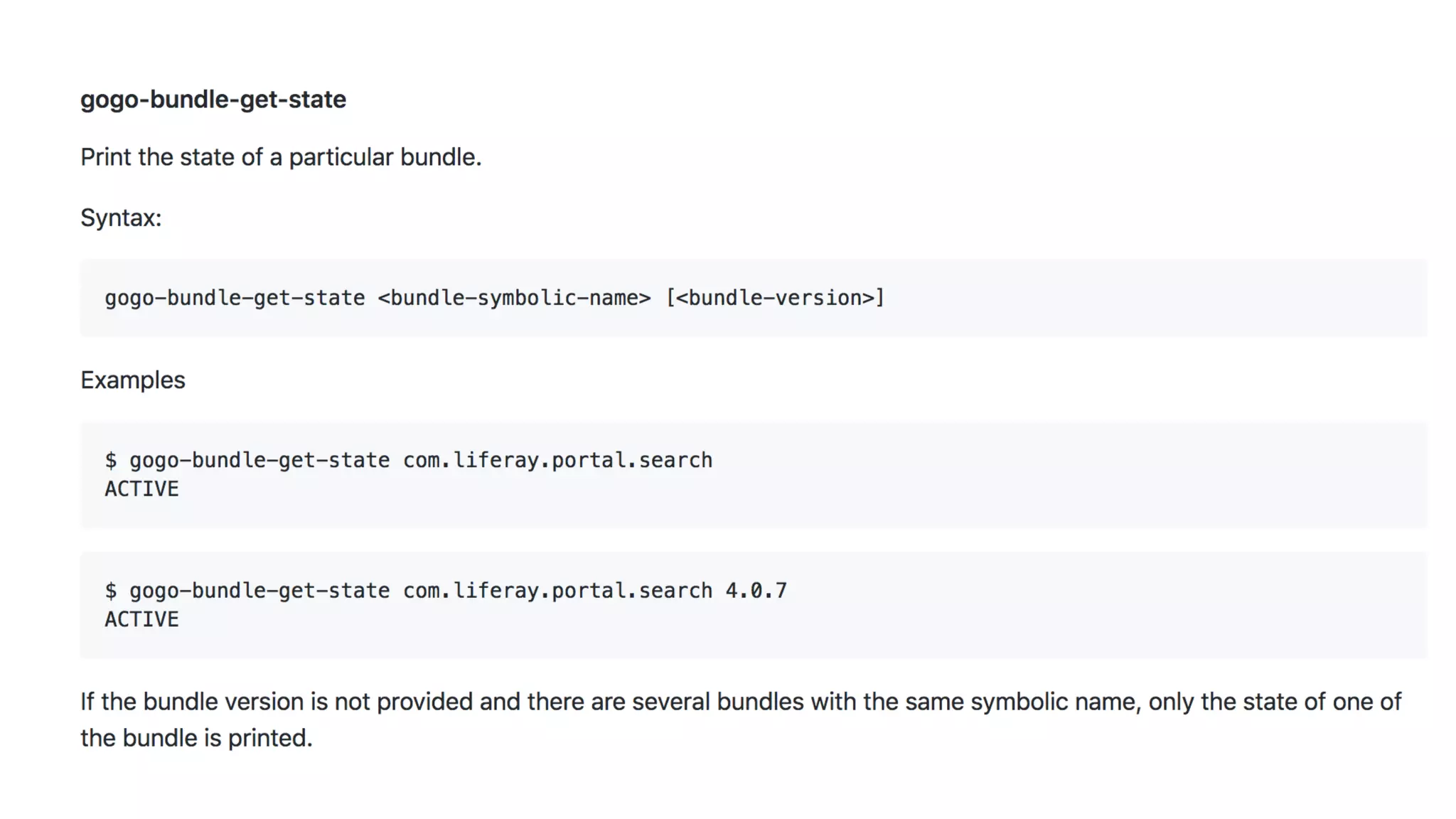Click gogo-bundle-get-state in the second example command

point(259,591)
